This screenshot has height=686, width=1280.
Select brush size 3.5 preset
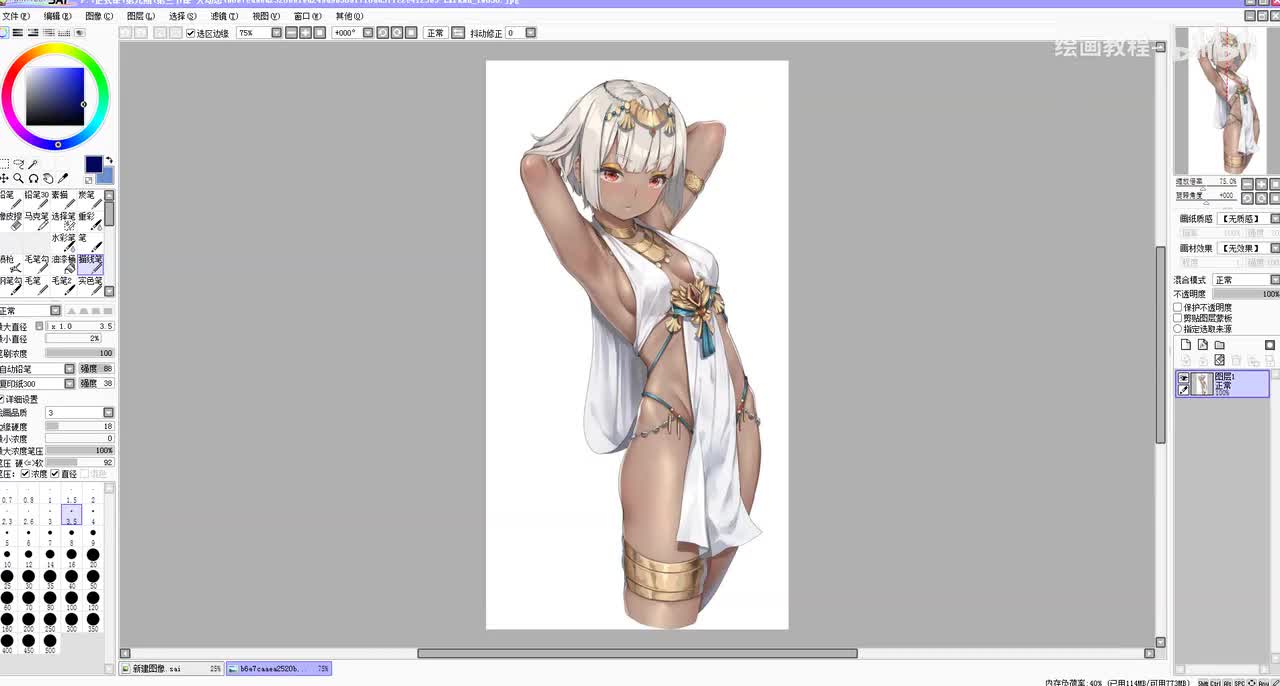72,516
